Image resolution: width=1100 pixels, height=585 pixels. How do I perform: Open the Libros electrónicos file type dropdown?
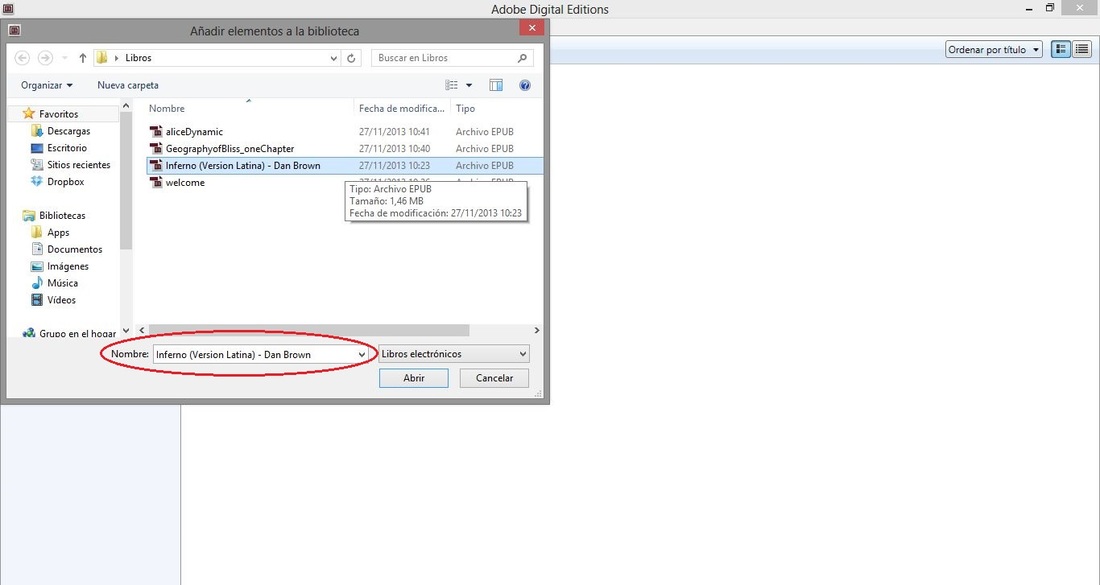point(454,354)
